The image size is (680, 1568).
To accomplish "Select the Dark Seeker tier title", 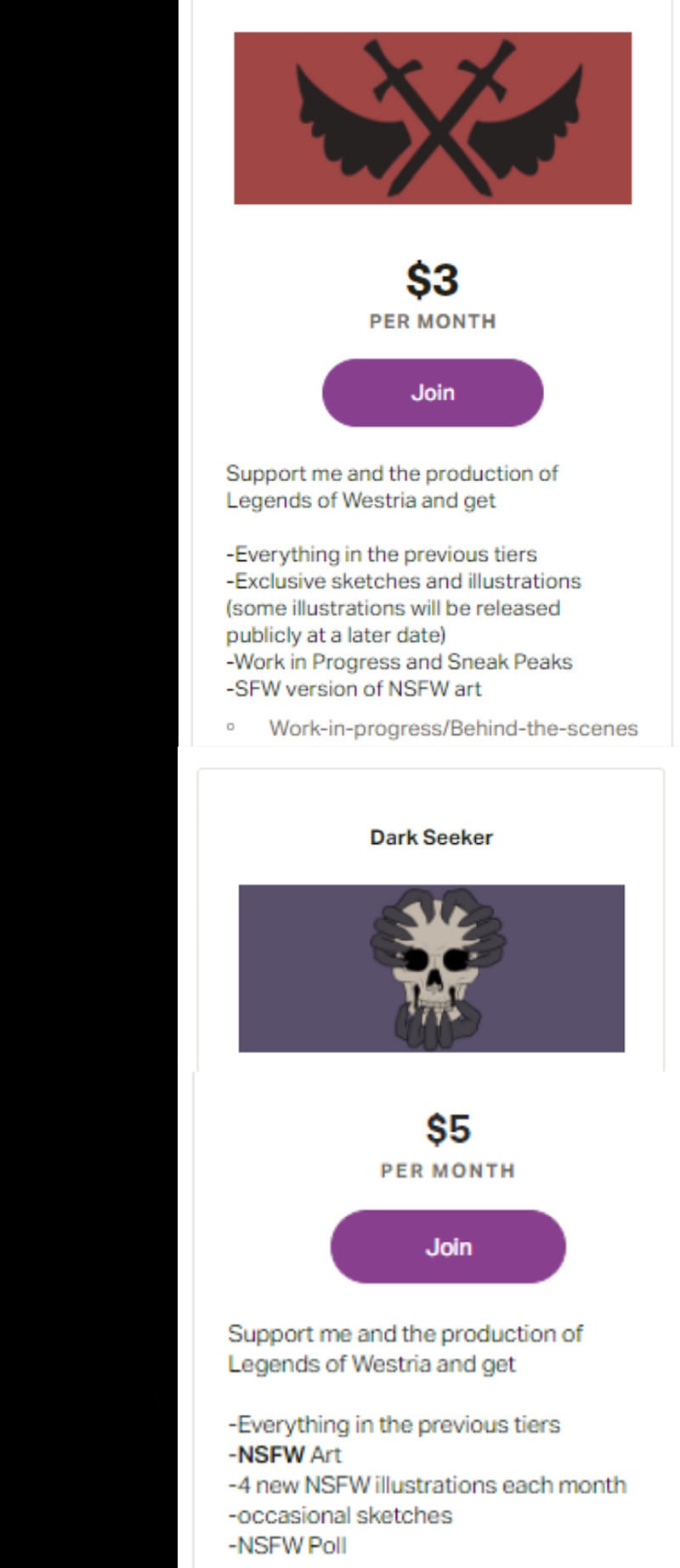I will tap(431, 837).
